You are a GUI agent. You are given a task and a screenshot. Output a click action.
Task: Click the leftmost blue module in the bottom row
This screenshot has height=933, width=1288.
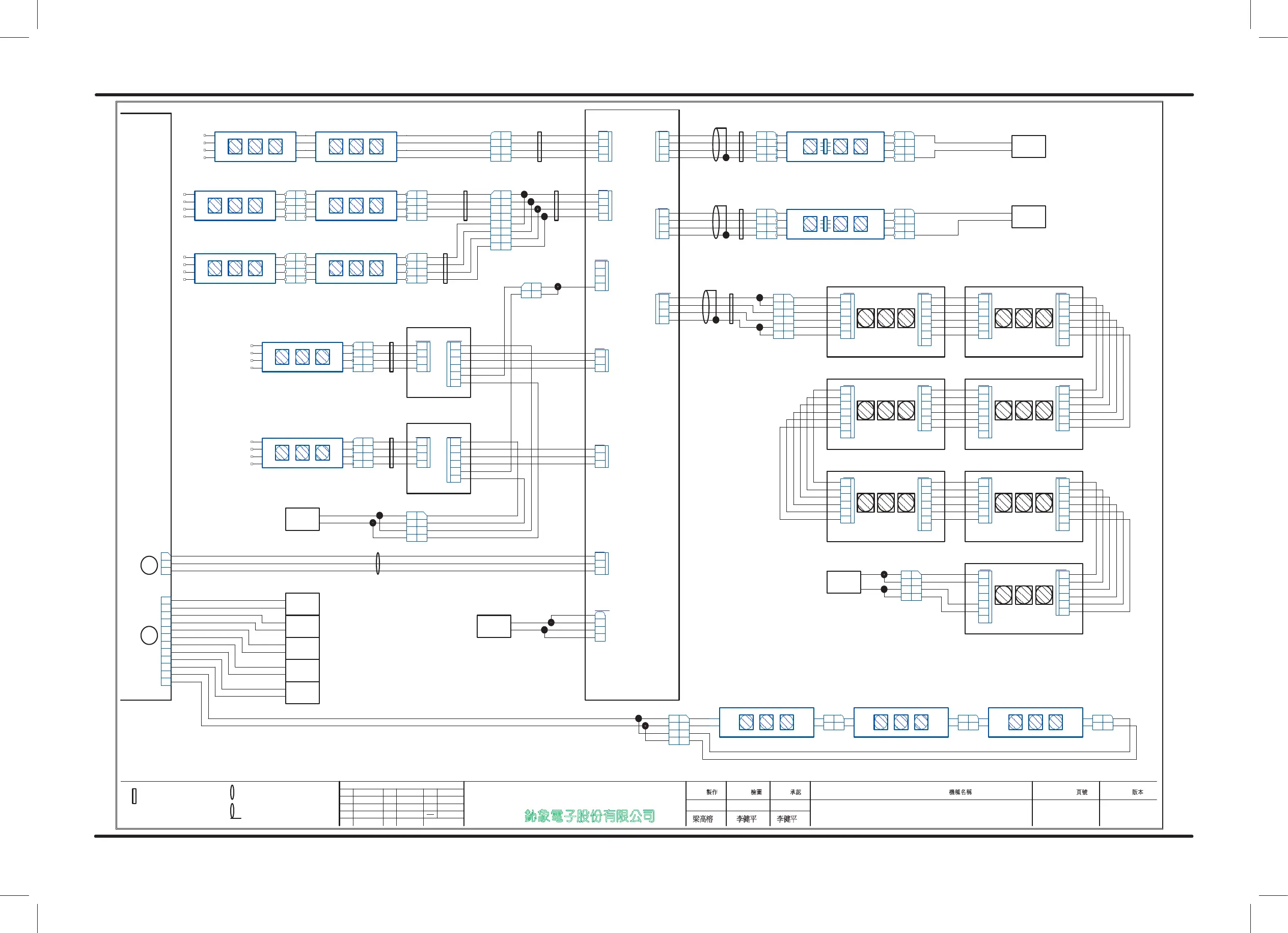[x=766, y=722]
